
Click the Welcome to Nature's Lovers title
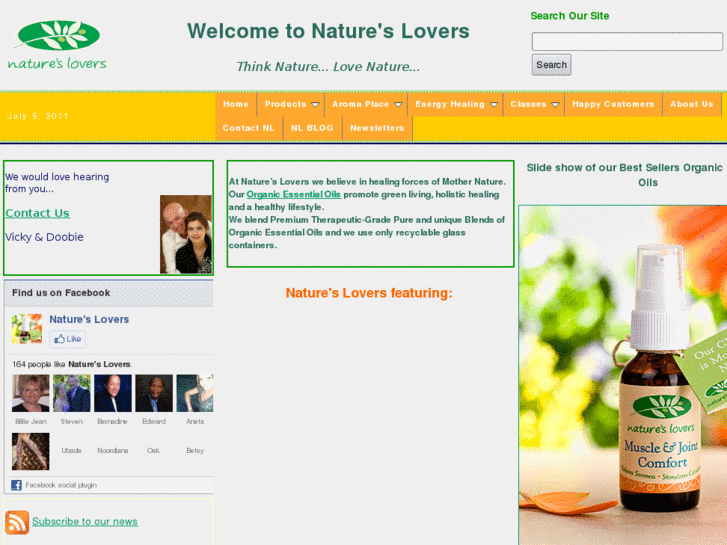328,31
